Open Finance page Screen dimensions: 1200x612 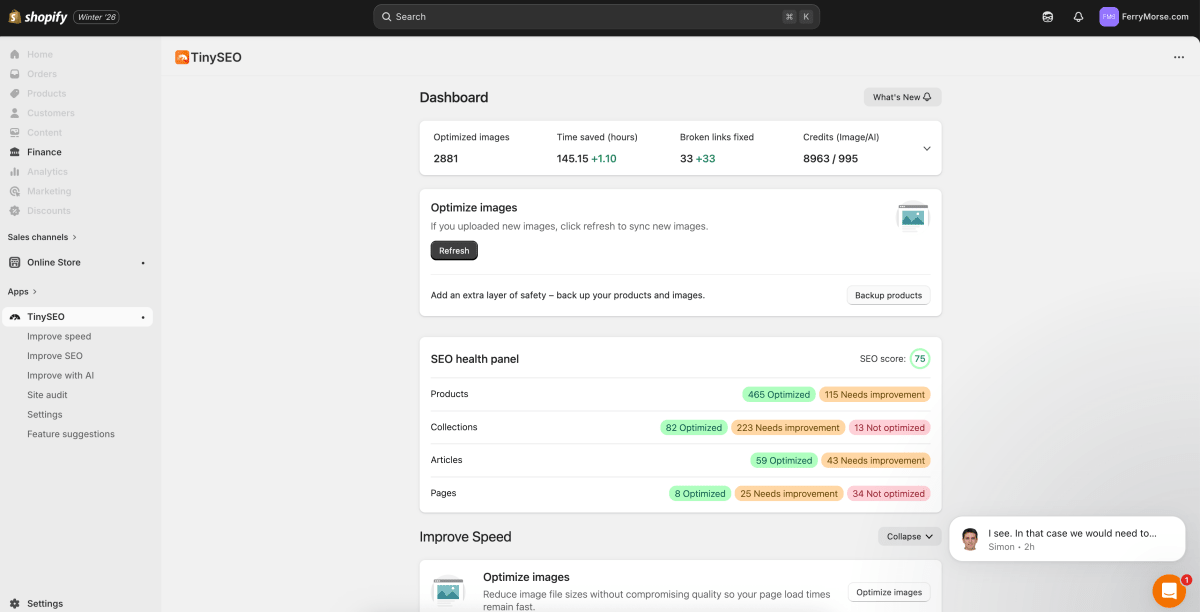[x=44, y=152]
